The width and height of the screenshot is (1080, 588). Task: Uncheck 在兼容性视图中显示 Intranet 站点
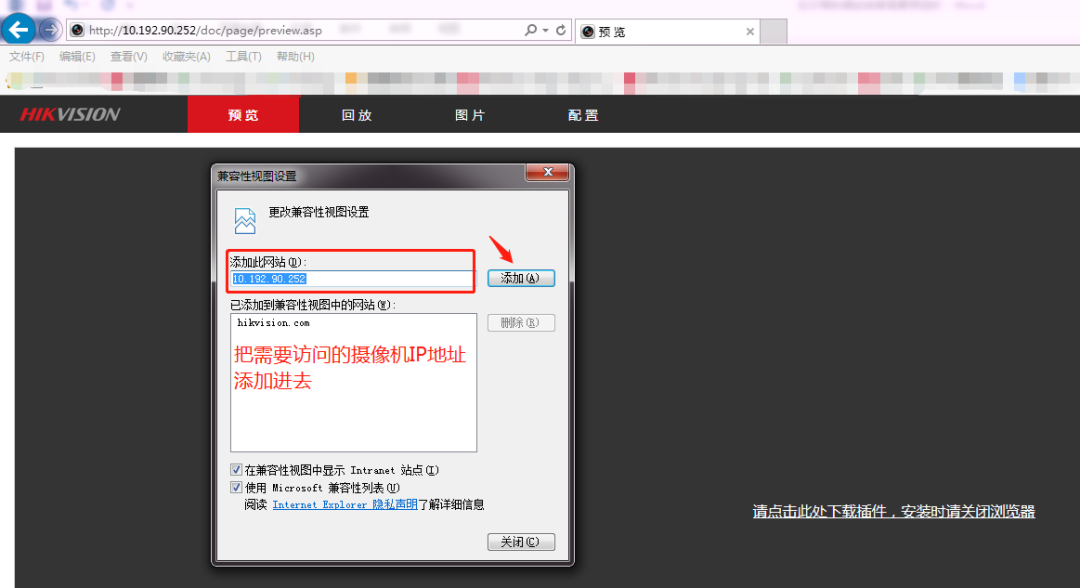pyautogui.click(x=236, y=469)
